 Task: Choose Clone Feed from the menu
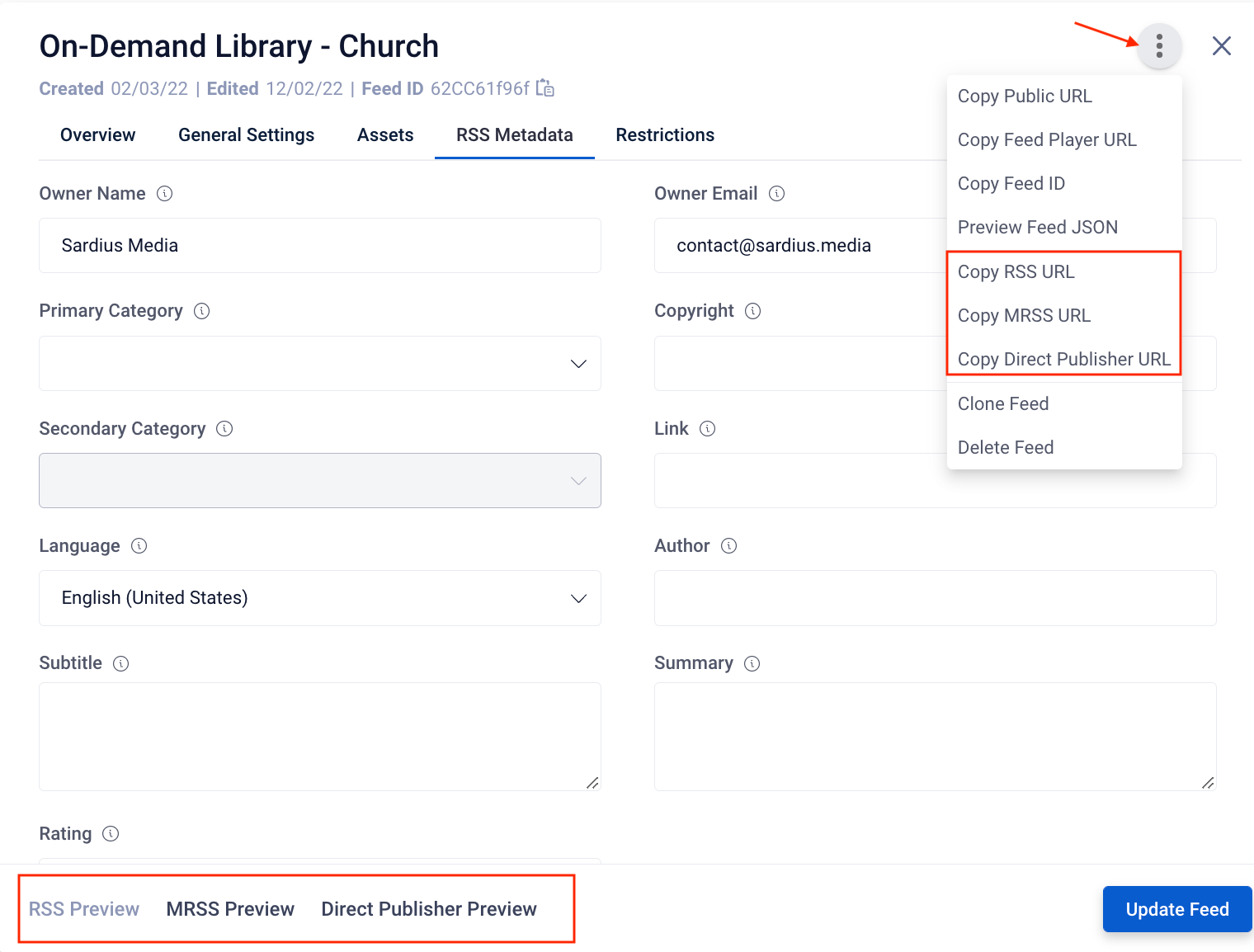(x=1003, y=404)
